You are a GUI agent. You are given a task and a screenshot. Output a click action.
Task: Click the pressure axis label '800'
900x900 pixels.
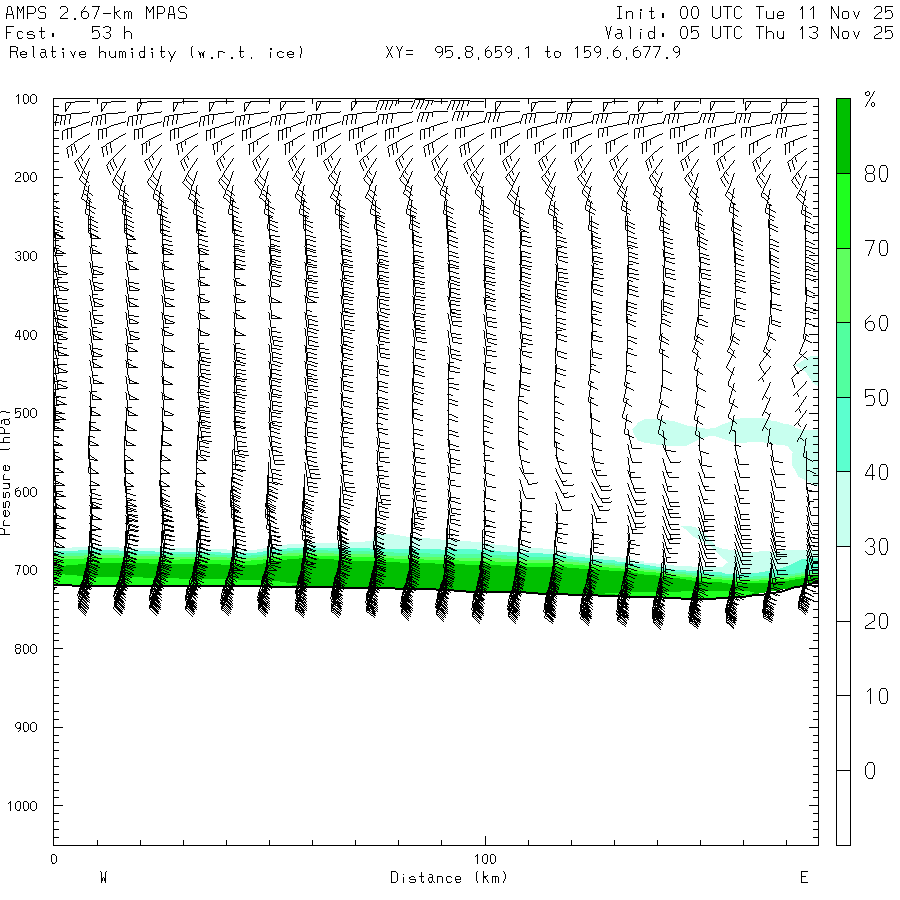pos(26,649)
